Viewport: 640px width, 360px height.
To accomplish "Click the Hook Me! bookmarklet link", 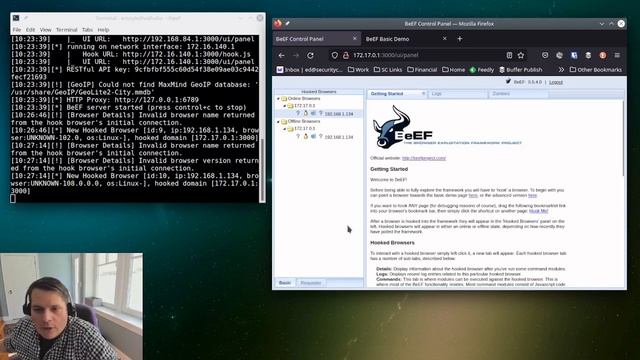I will [x=538, y=211].
